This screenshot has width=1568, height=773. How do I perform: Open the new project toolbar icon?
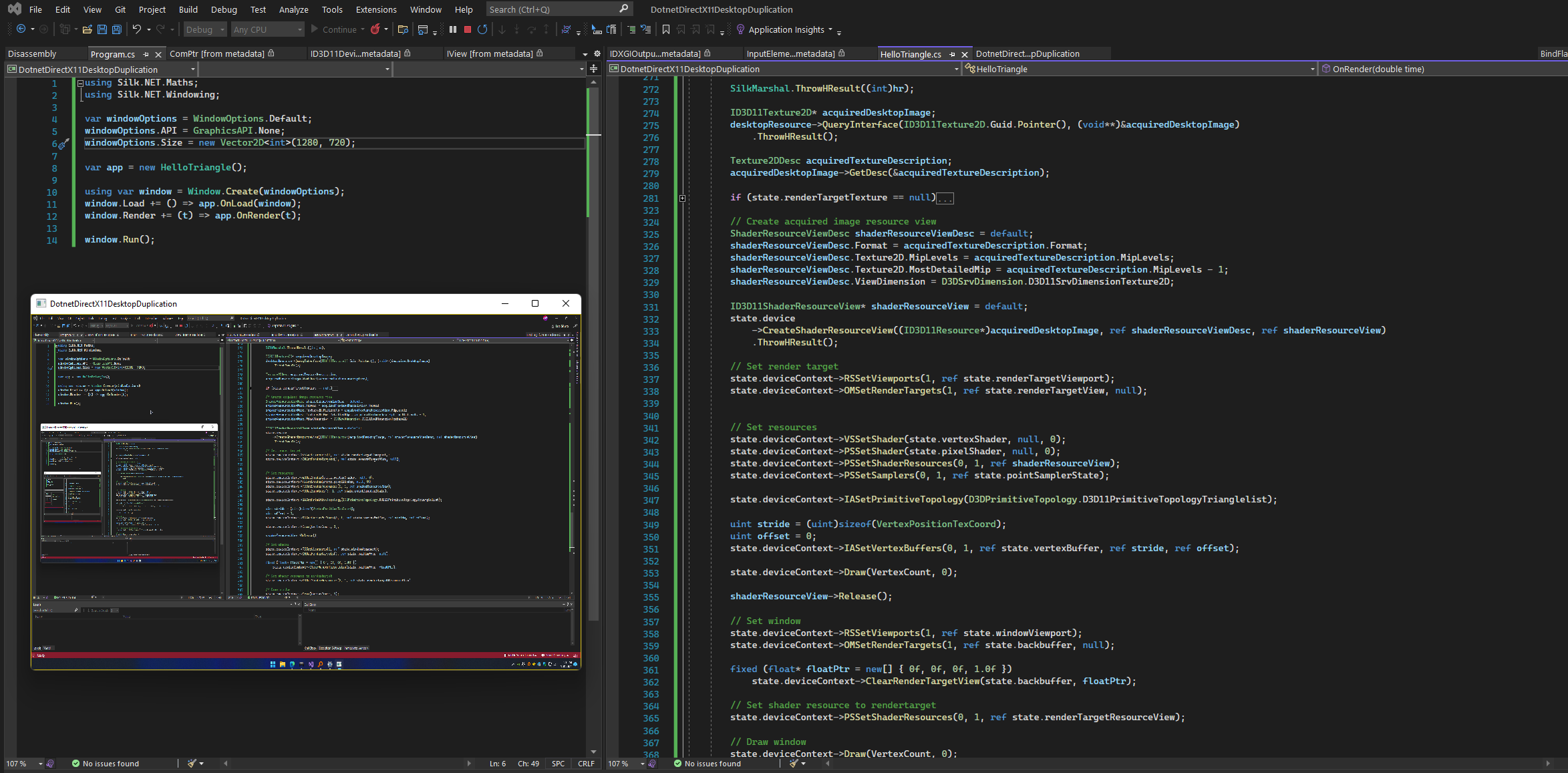coord(65,29)
